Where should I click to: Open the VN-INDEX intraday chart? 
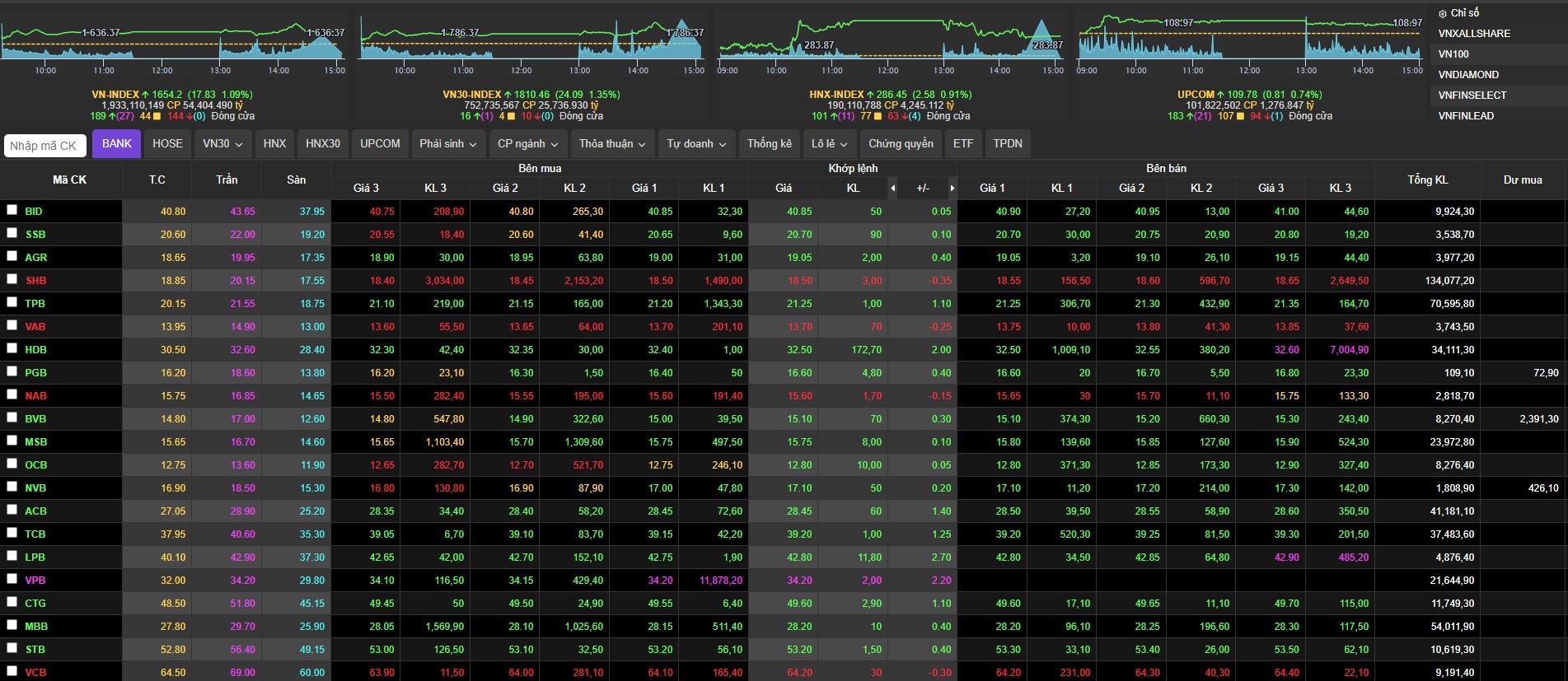click(172, 41)
